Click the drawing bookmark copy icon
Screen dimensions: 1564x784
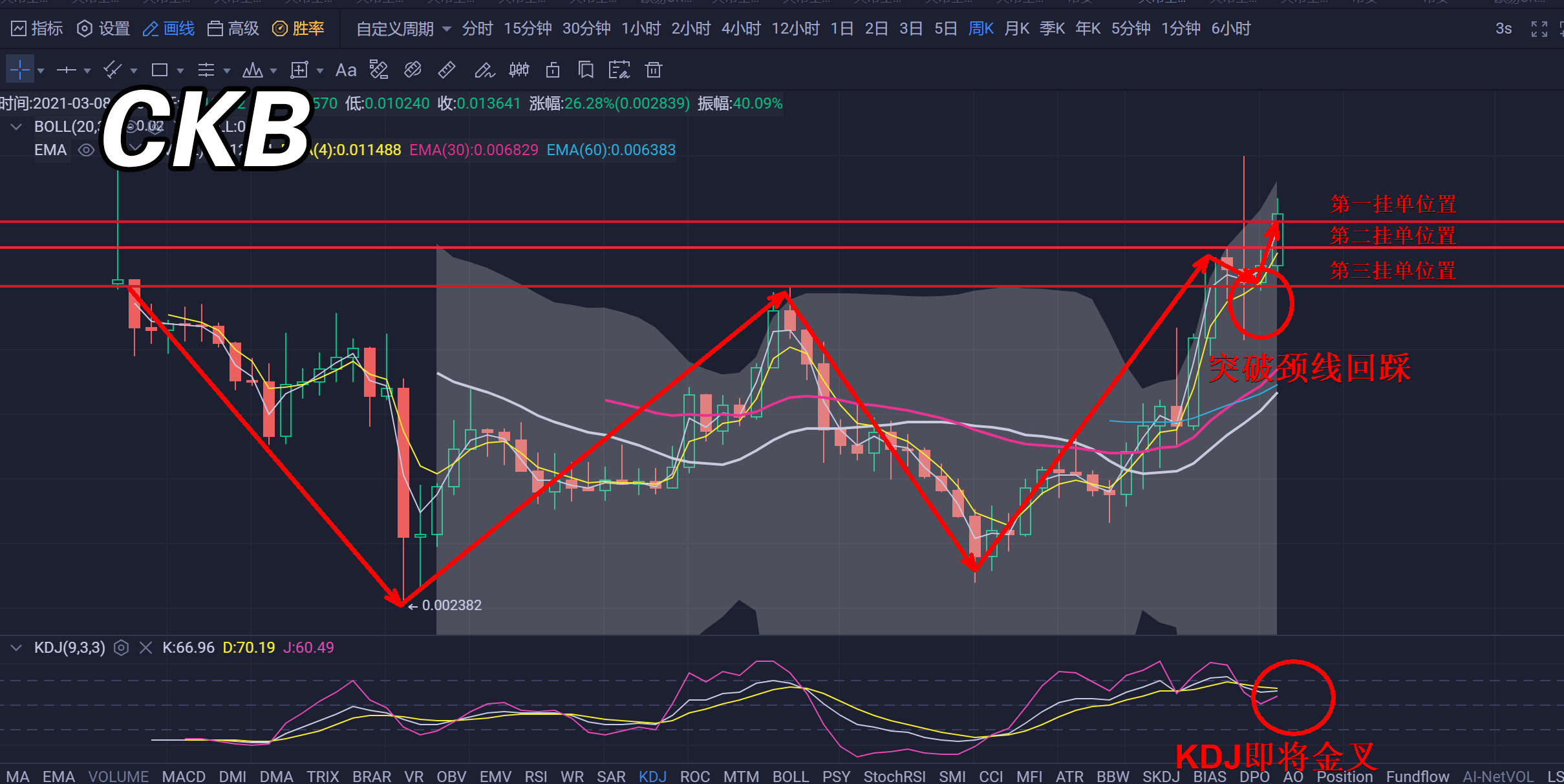[586, 70]
